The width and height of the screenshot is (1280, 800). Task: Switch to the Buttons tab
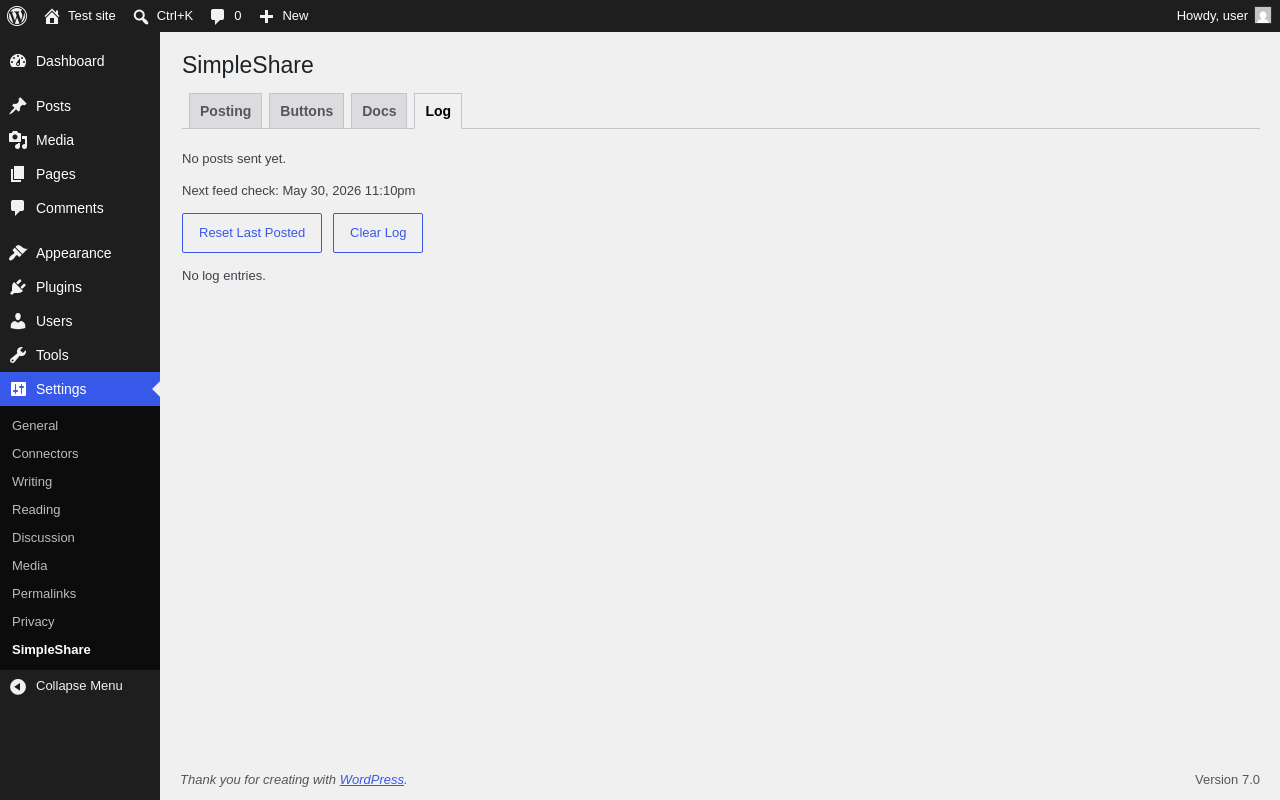click(x=306, y=111)
